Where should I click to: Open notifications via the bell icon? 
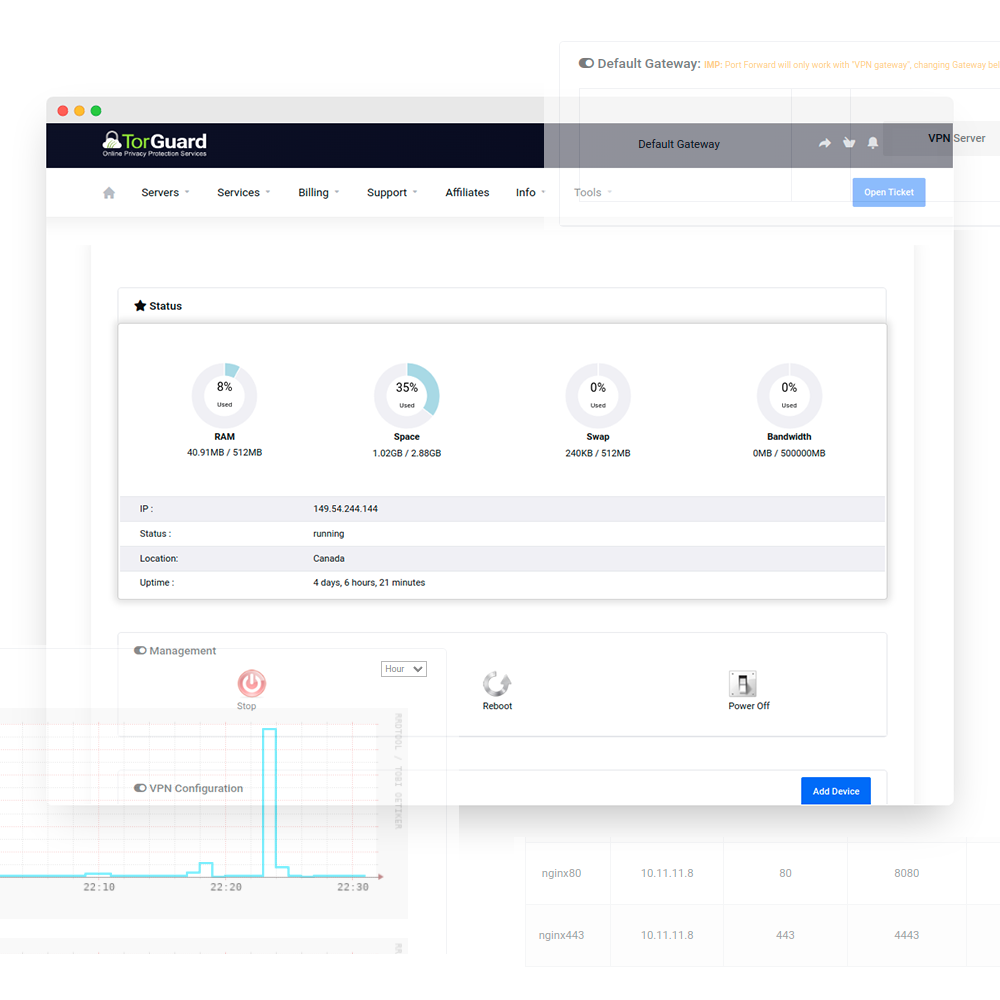point(872,143)
